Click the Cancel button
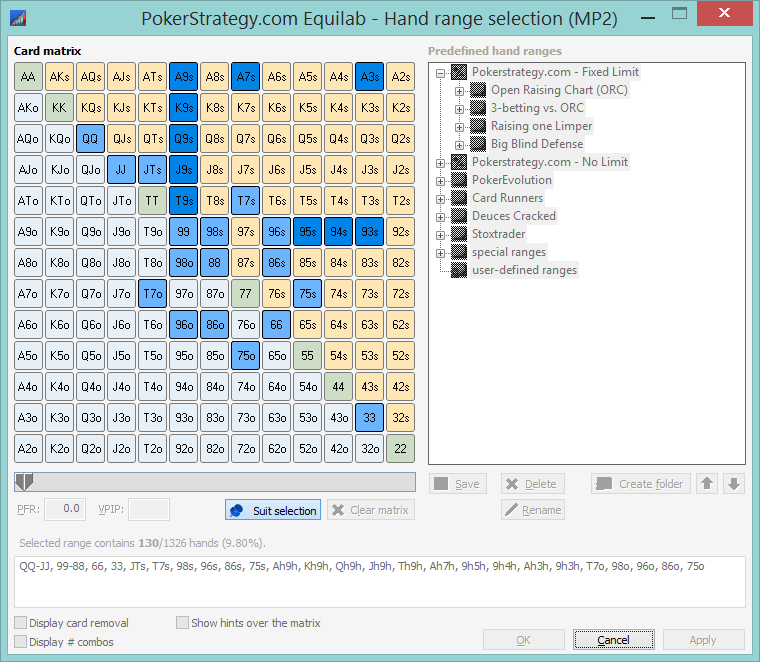Viewport: 760px width, 662px height. tap(614, 640)
